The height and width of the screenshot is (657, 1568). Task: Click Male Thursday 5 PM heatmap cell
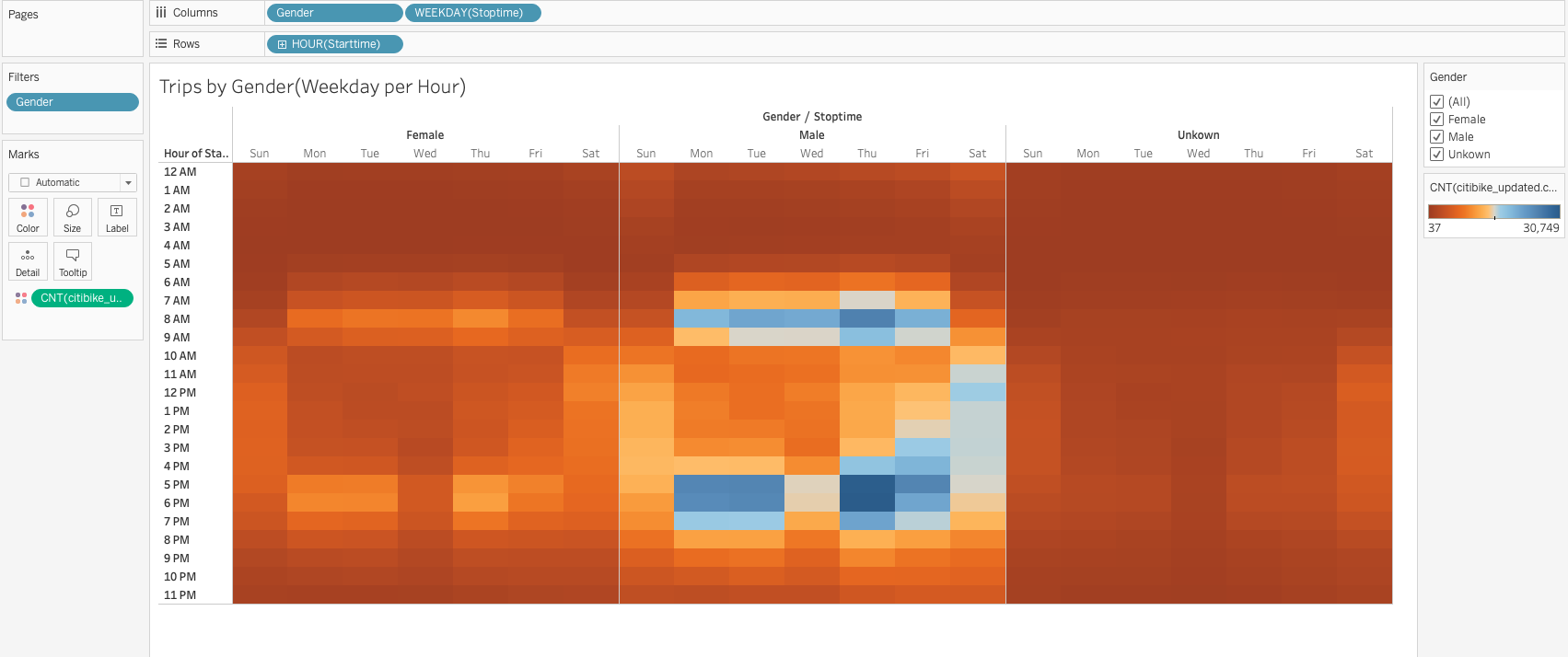point(867,485)
